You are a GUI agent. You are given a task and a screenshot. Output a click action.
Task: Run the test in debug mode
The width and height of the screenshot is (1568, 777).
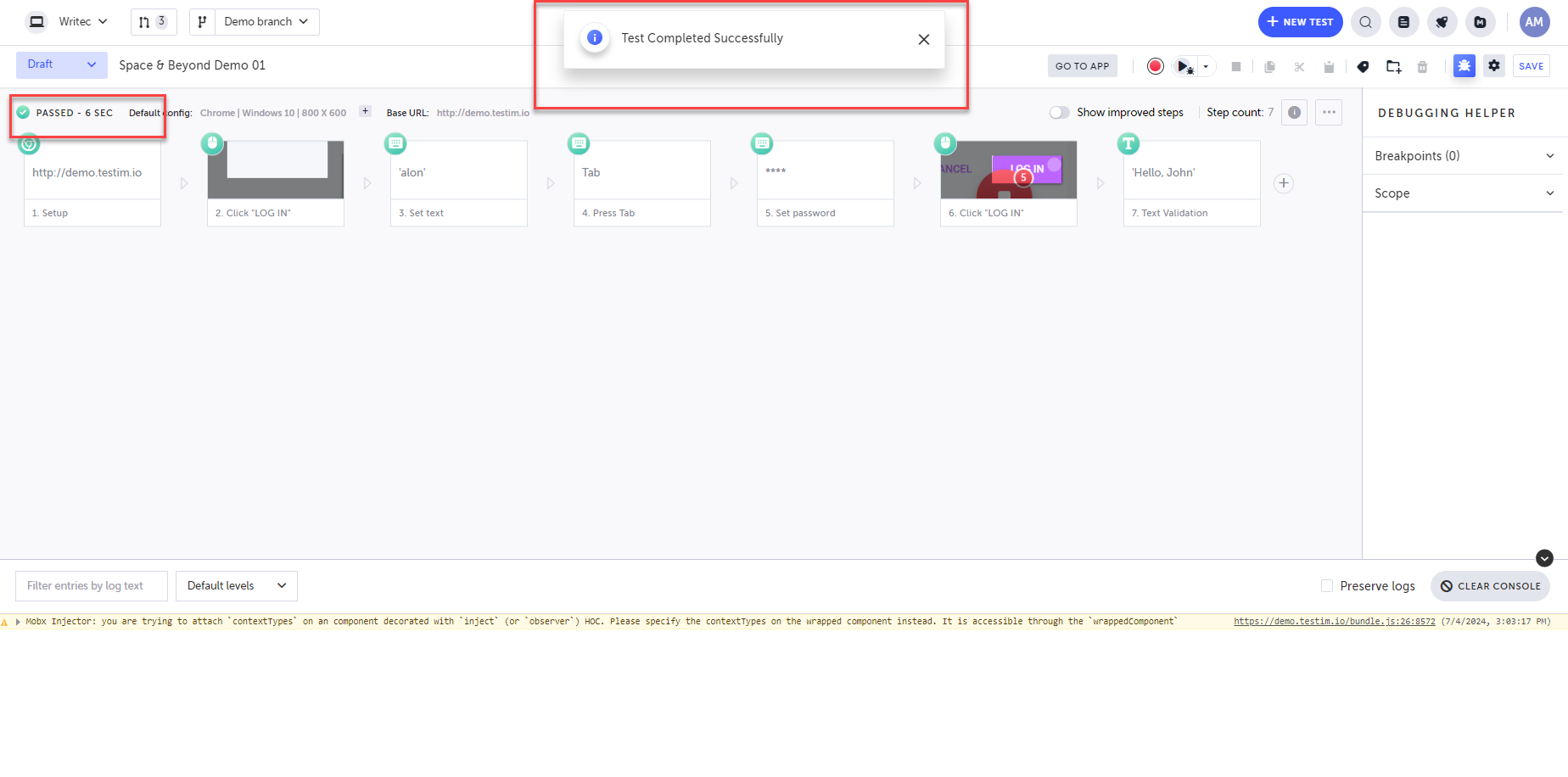1184,66
